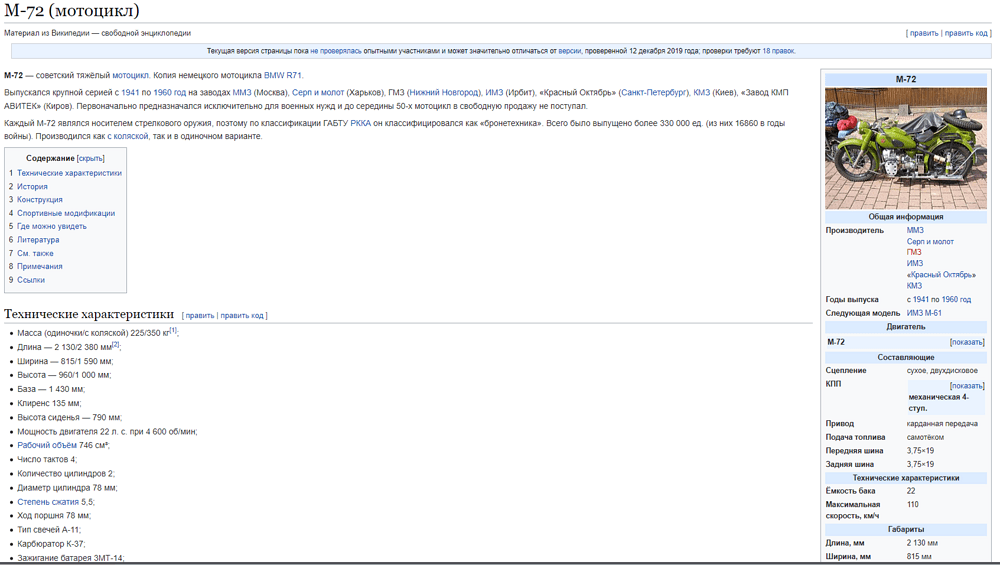Jump to contents item 'Конструкция'
This screenshot has height=565, width=1000.
coord(40,200)
